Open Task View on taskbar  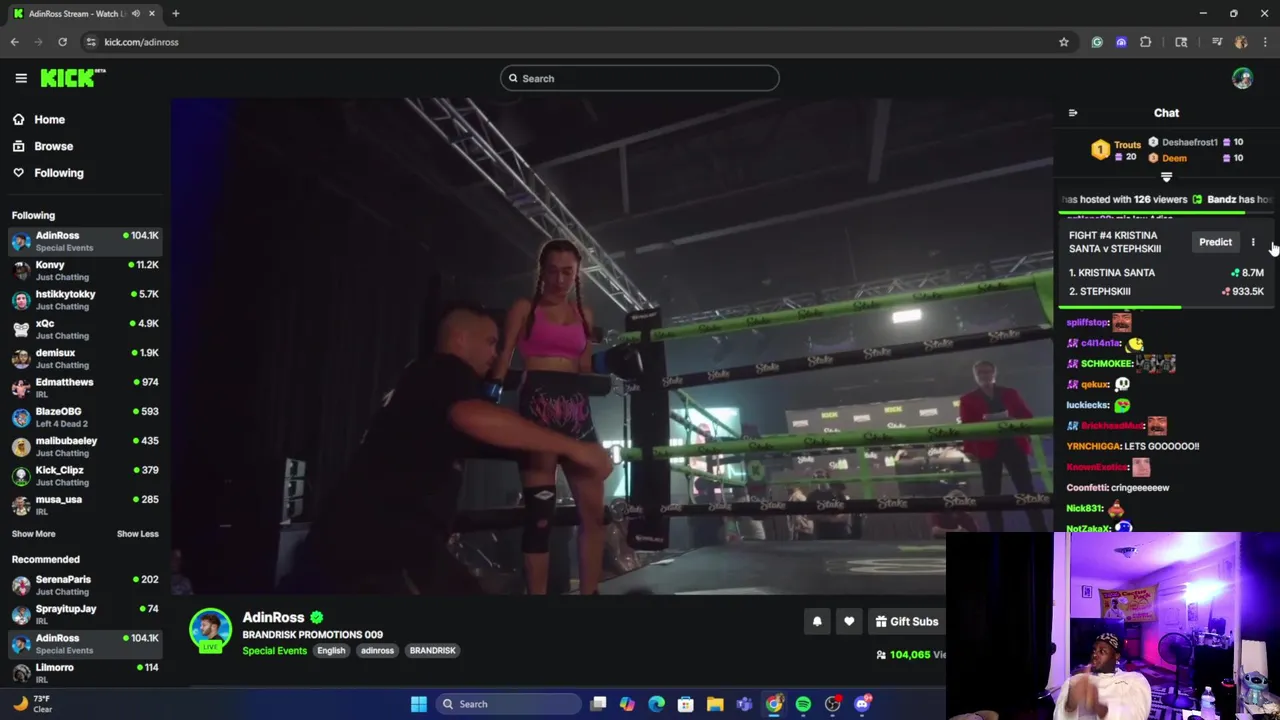pyautogui.click(x=598, y=704)
